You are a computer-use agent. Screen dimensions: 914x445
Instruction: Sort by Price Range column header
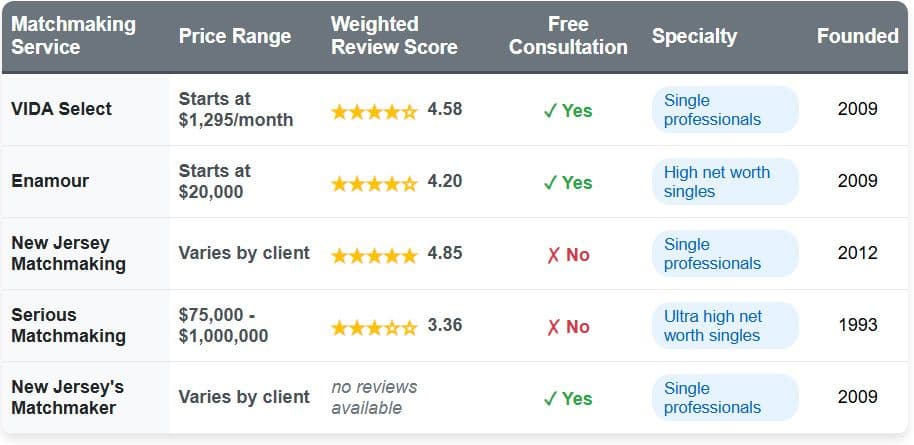pyautogui.click(x=235, y=36)
